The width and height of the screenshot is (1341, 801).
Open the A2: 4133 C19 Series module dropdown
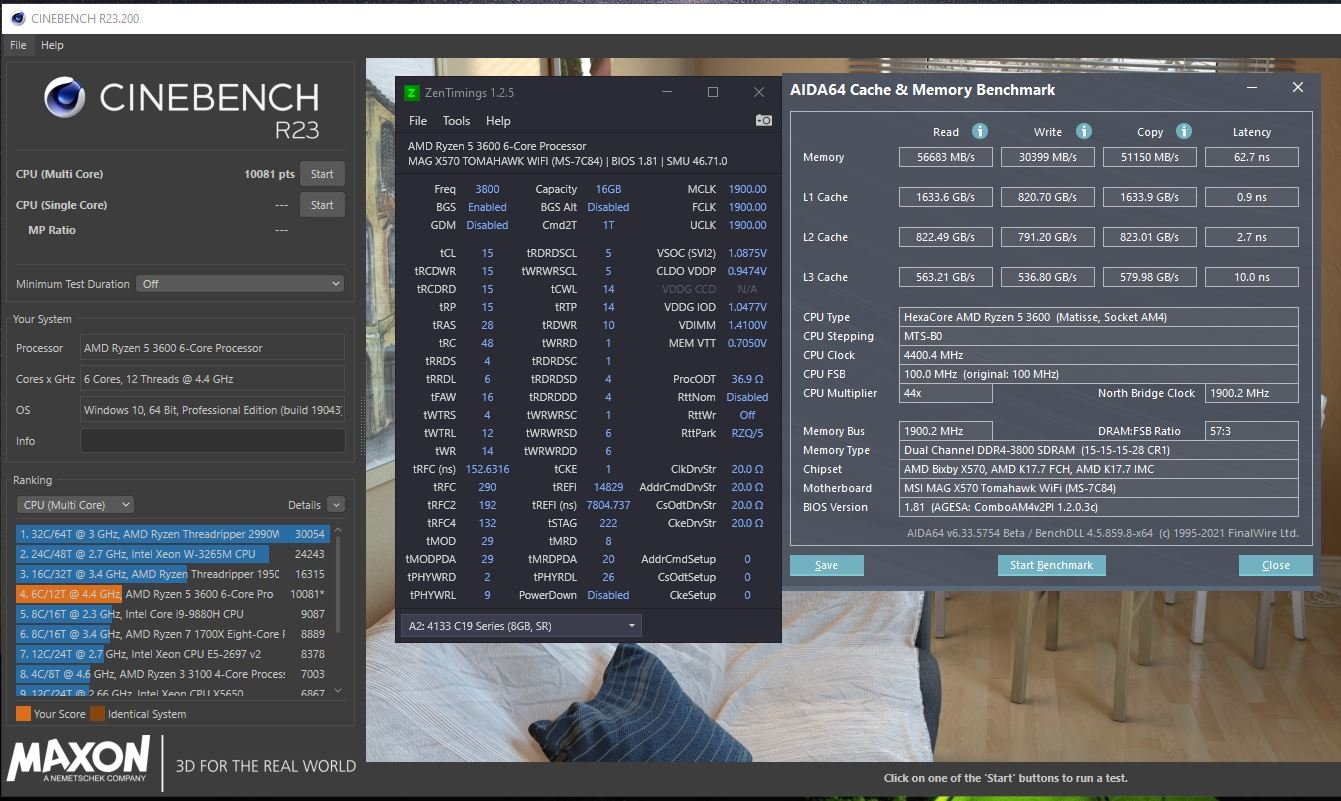pyautogui.click(x=520, y=626)
